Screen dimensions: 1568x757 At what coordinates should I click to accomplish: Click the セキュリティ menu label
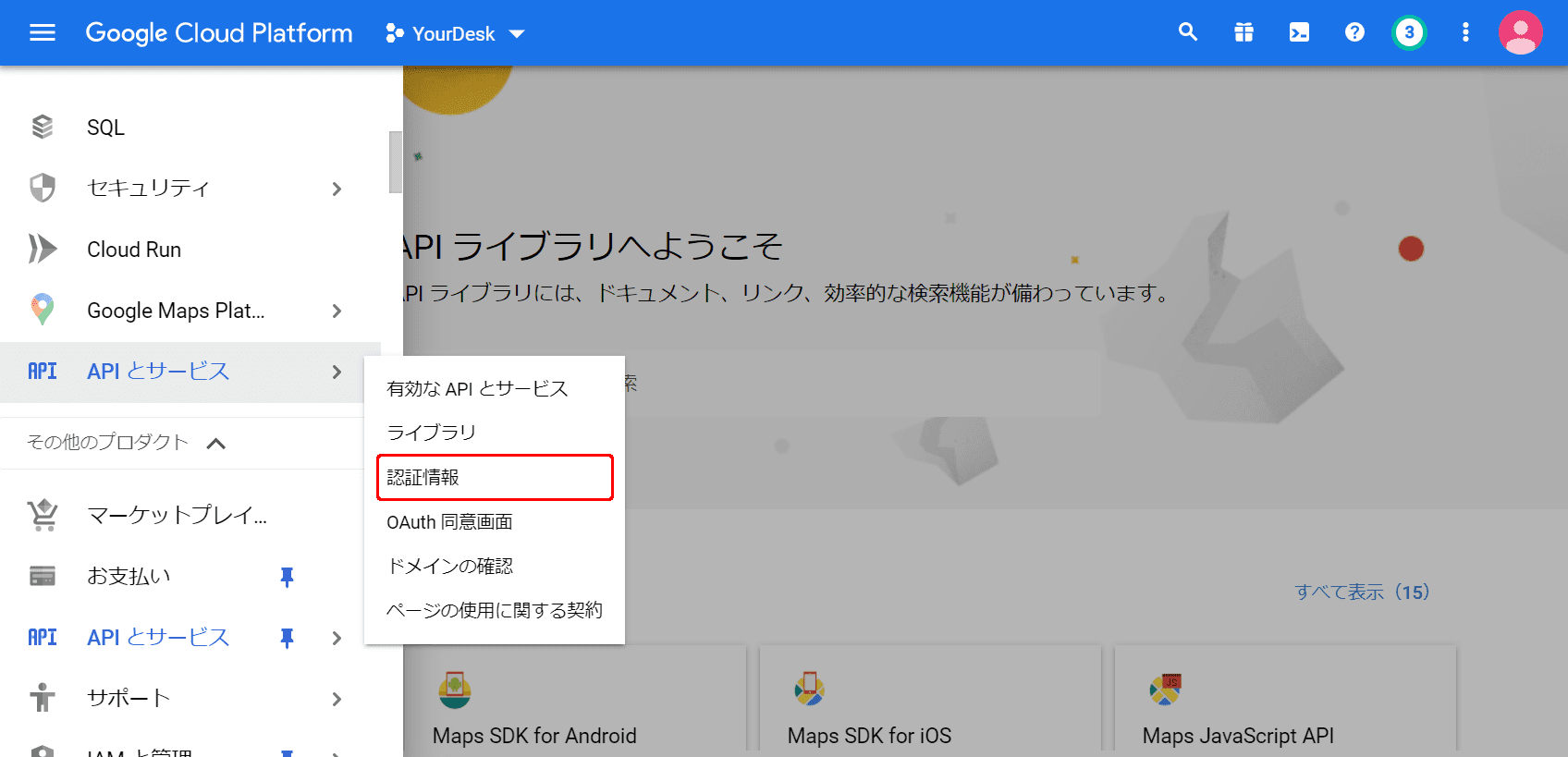click(x=148, y=189)
